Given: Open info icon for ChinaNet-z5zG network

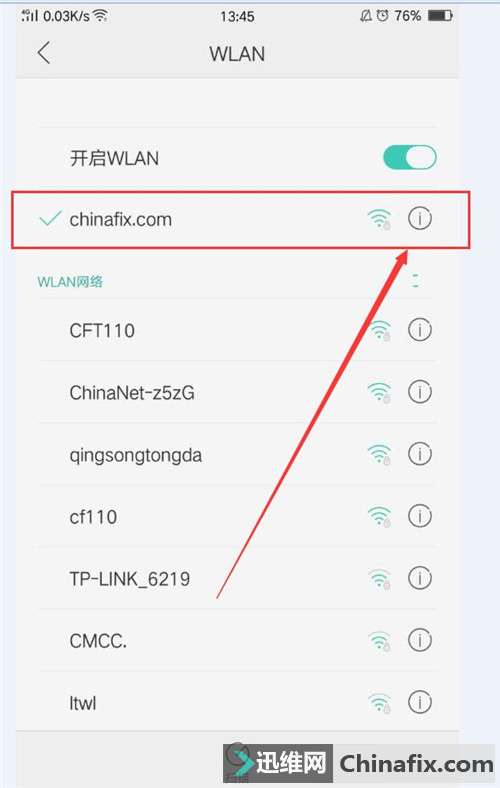Looking at the screenshot, I should pos(420,392).
